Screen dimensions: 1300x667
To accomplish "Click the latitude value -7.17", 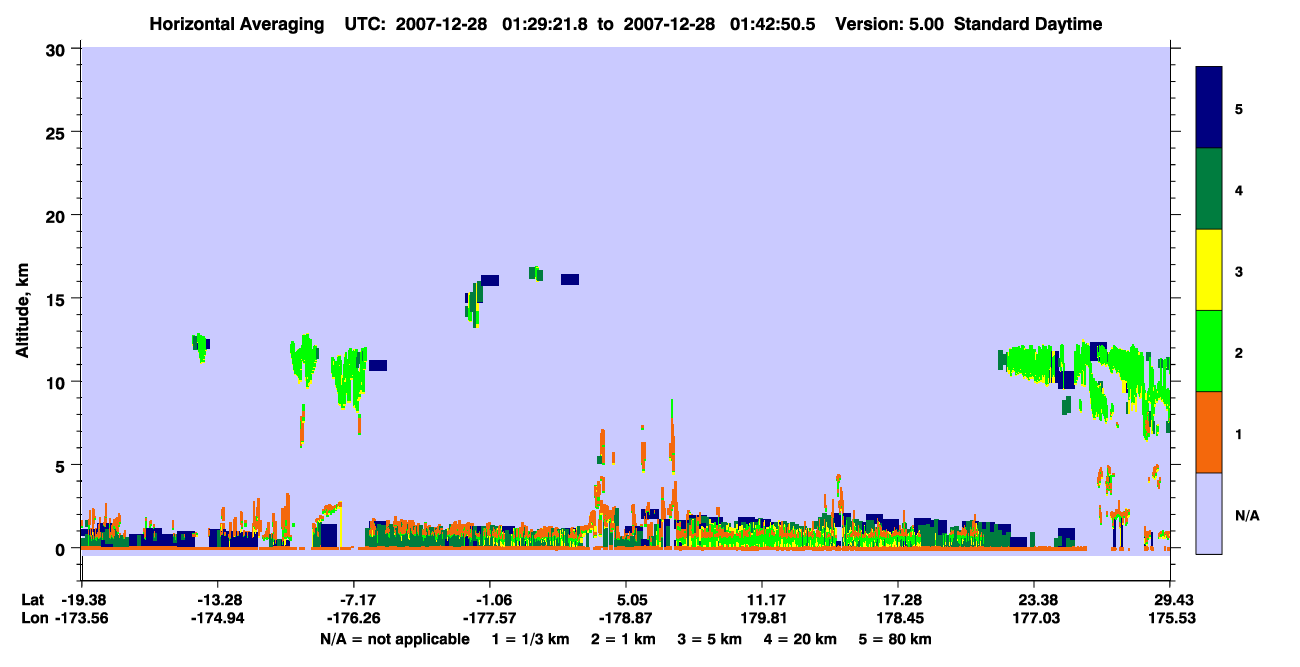I will 354,600.
